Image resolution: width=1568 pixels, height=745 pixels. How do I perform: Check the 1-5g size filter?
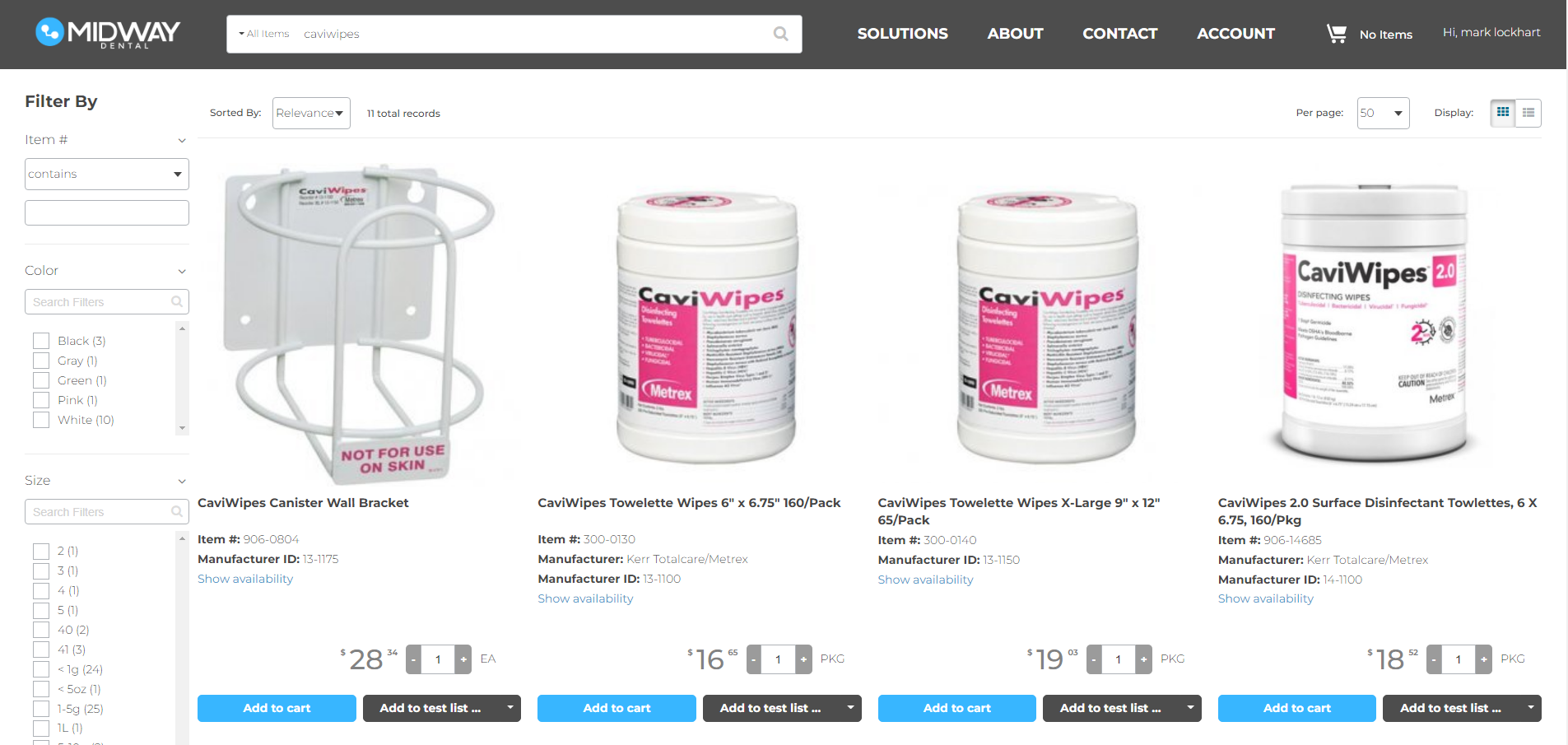click(41, 709)
